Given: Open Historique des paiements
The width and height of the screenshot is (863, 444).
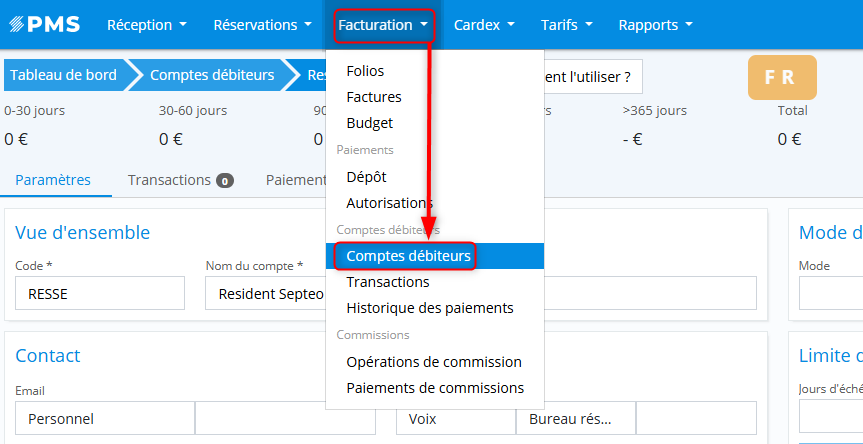Looking at the screenshot, I should (x=430, y=308).
